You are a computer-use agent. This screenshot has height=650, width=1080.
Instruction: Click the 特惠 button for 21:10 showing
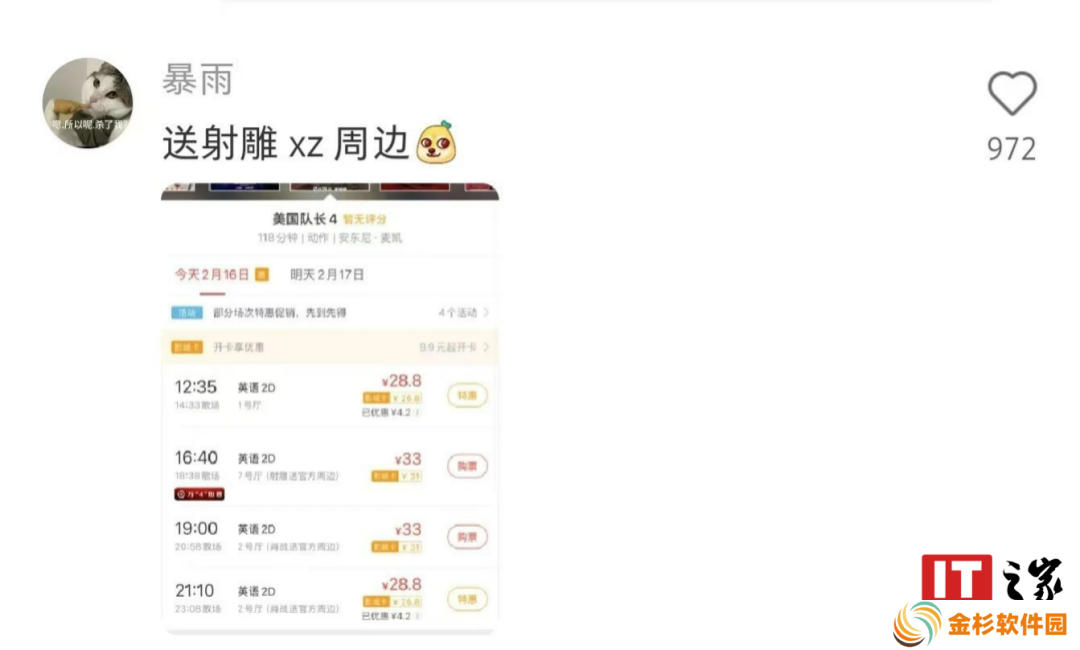click(467, 599)
